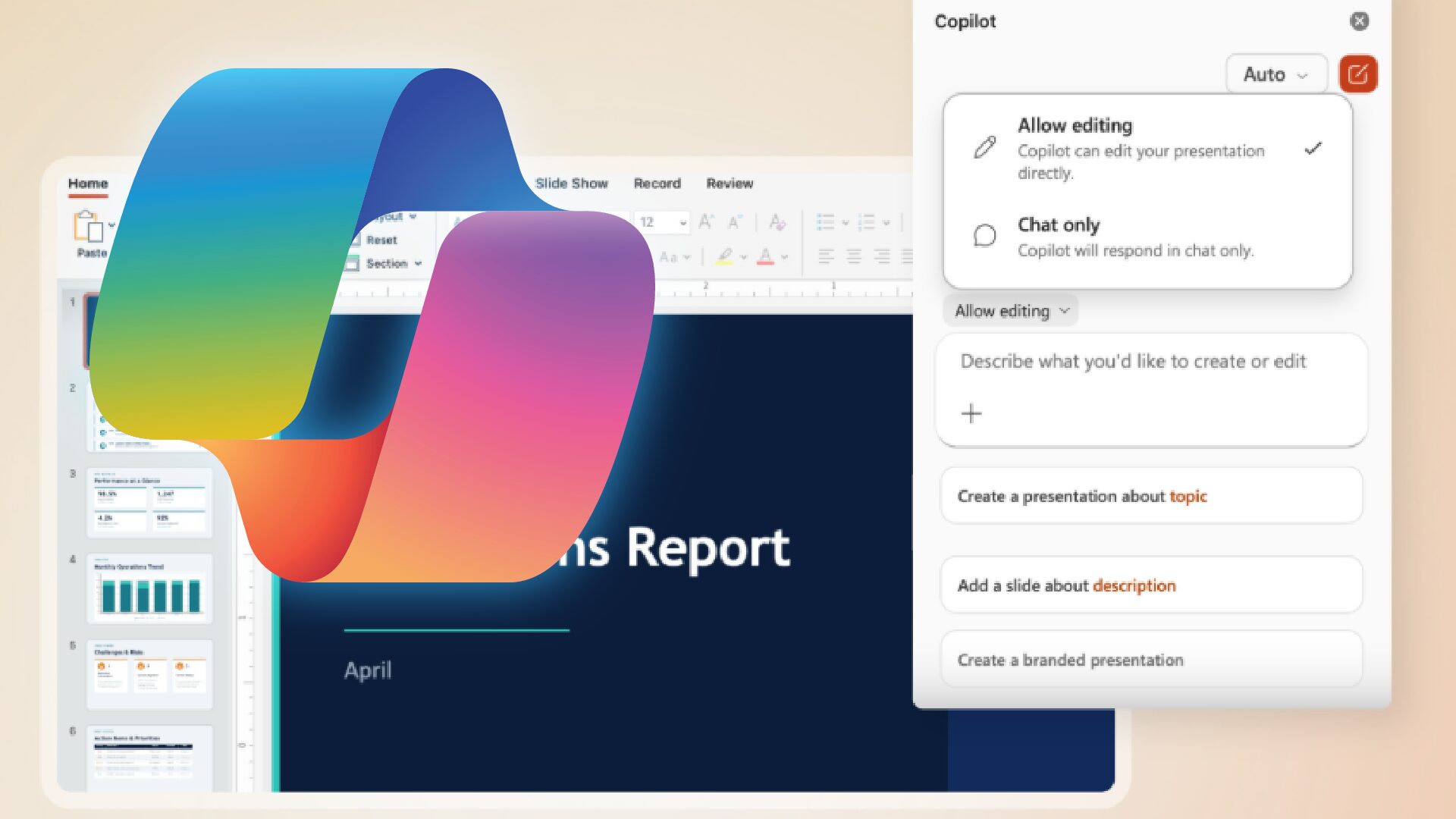Open the Section dropdown
The width and height of the screenshot is (1456, 819).
pos(384,263)
